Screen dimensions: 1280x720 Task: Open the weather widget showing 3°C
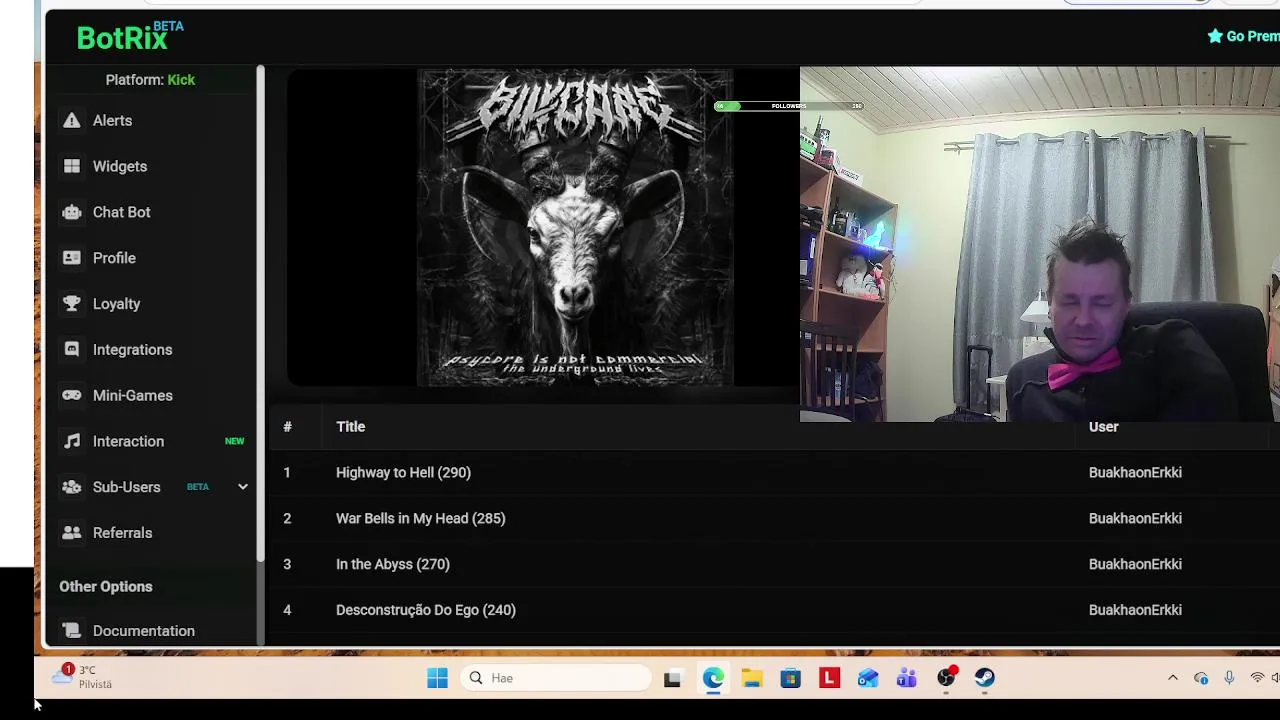pos(82,677)
